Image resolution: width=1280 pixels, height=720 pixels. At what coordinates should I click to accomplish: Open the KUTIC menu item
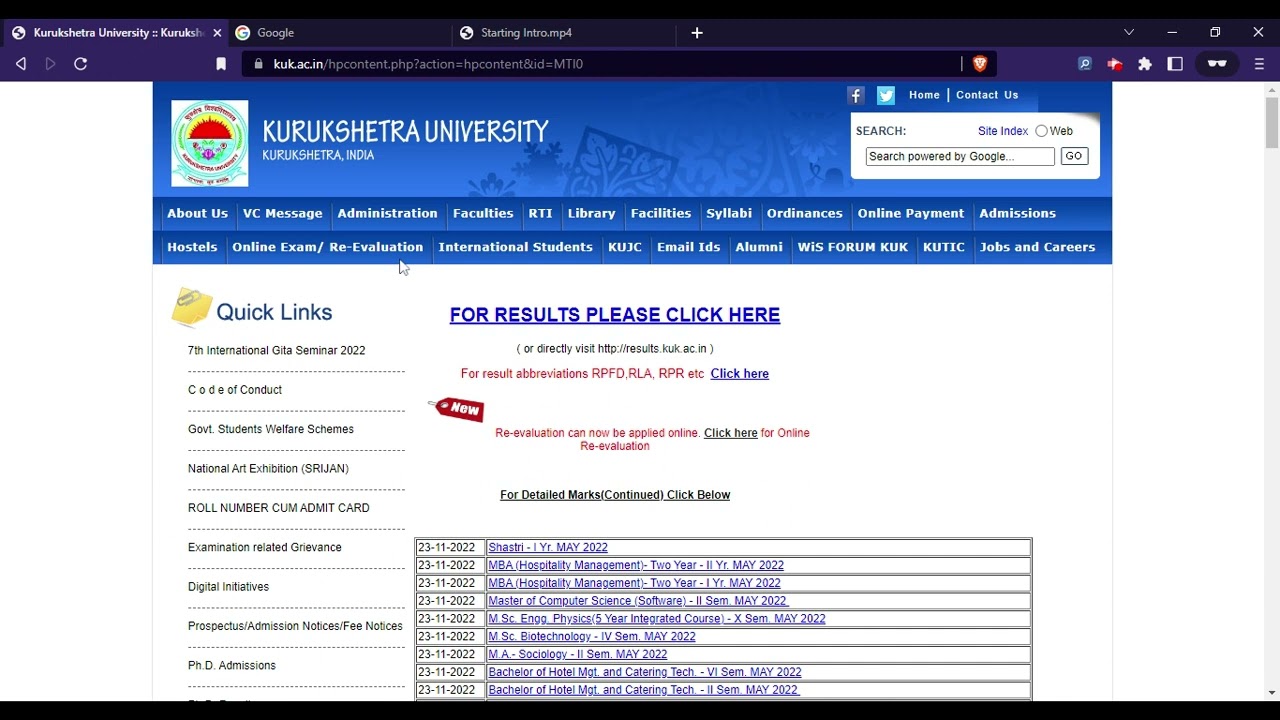(x=944, y=247)
